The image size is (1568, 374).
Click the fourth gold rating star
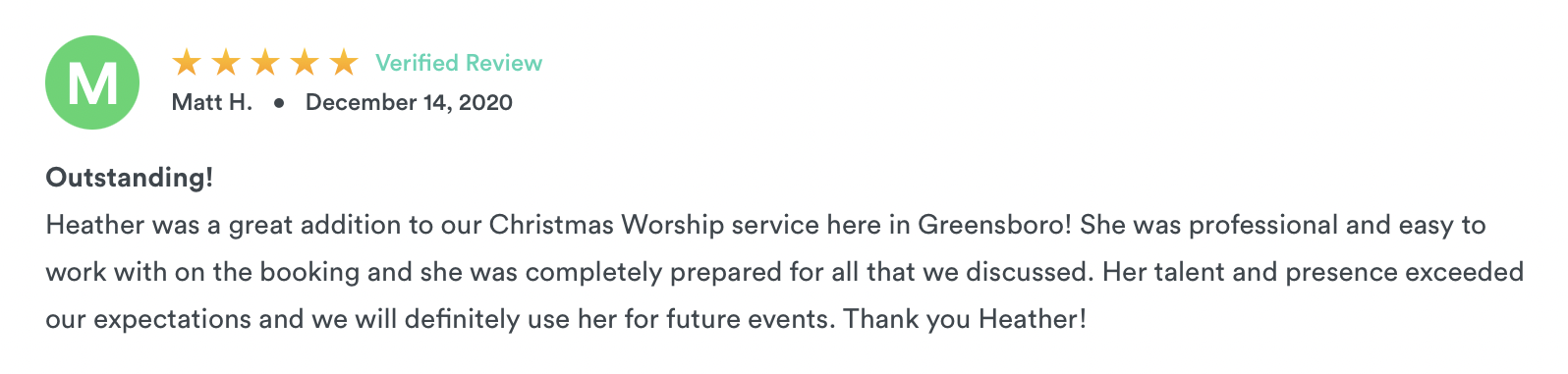(305, 63)
